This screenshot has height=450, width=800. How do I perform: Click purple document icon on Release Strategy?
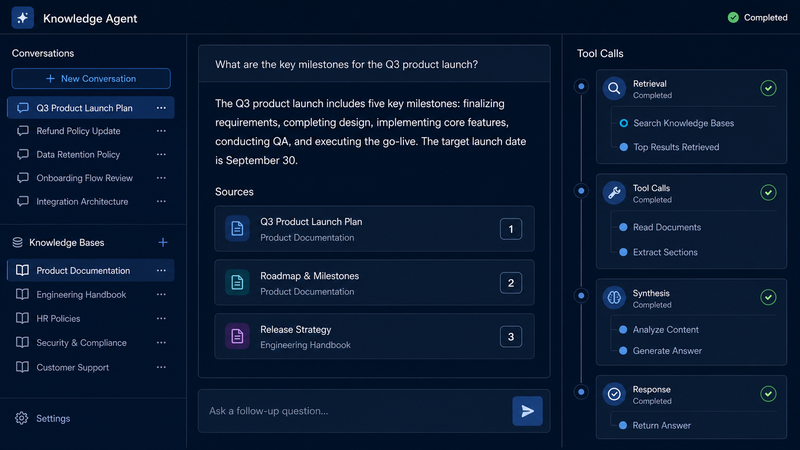237,336
